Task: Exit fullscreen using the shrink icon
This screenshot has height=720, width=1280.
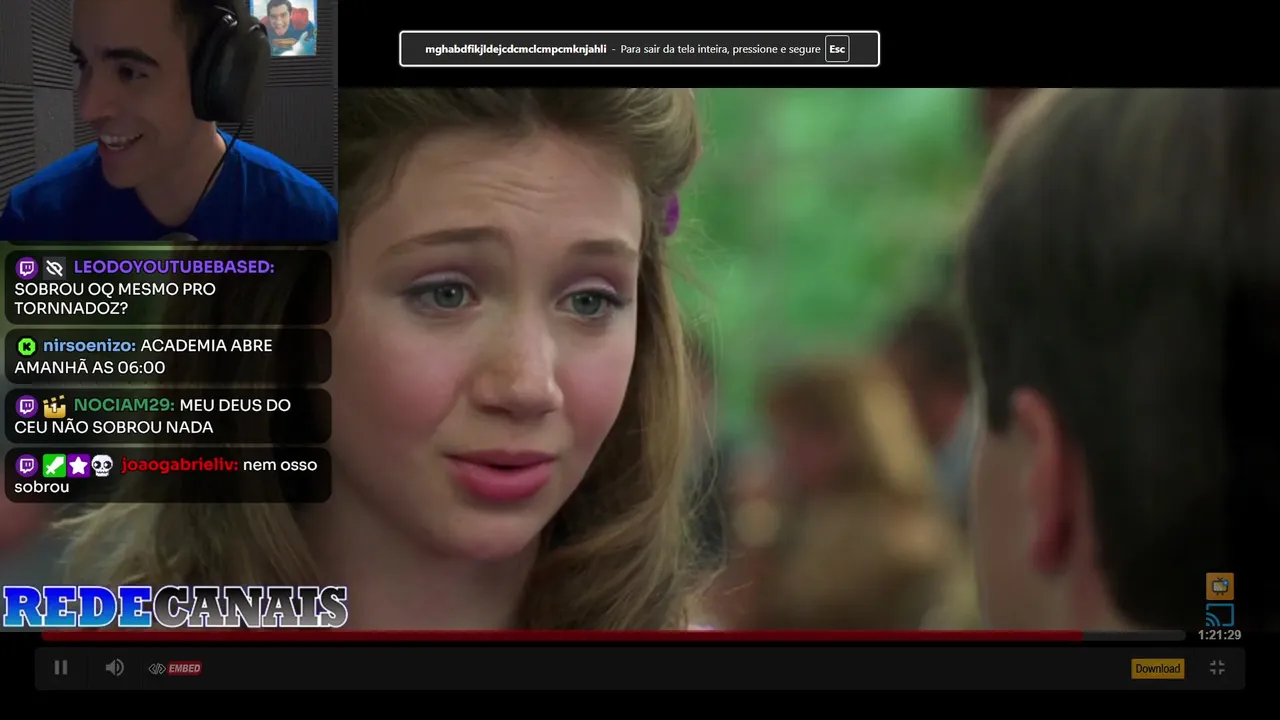Action: pyautogui.click(x=1217, y=667)
